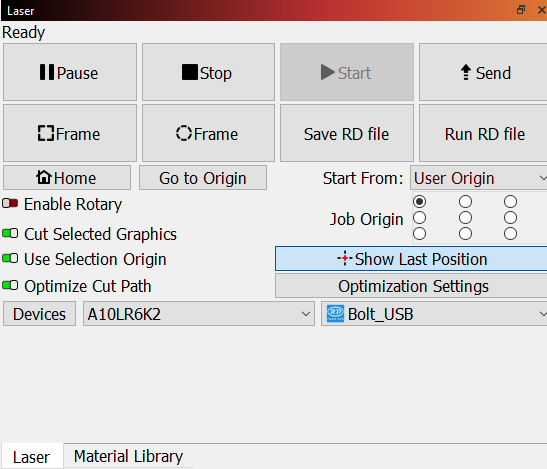Image resolution: width=547 pixels, height=469 pixels.
Task: Toggle Enable Rotary switch
Action: point(10,203)
